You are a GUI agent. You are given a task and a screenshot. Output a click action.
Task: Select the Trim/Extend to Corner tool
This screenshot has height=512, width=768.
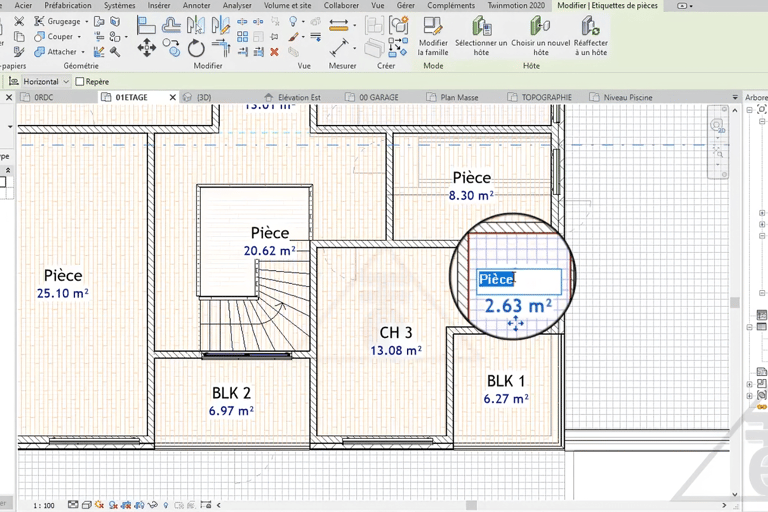point(221,48)
